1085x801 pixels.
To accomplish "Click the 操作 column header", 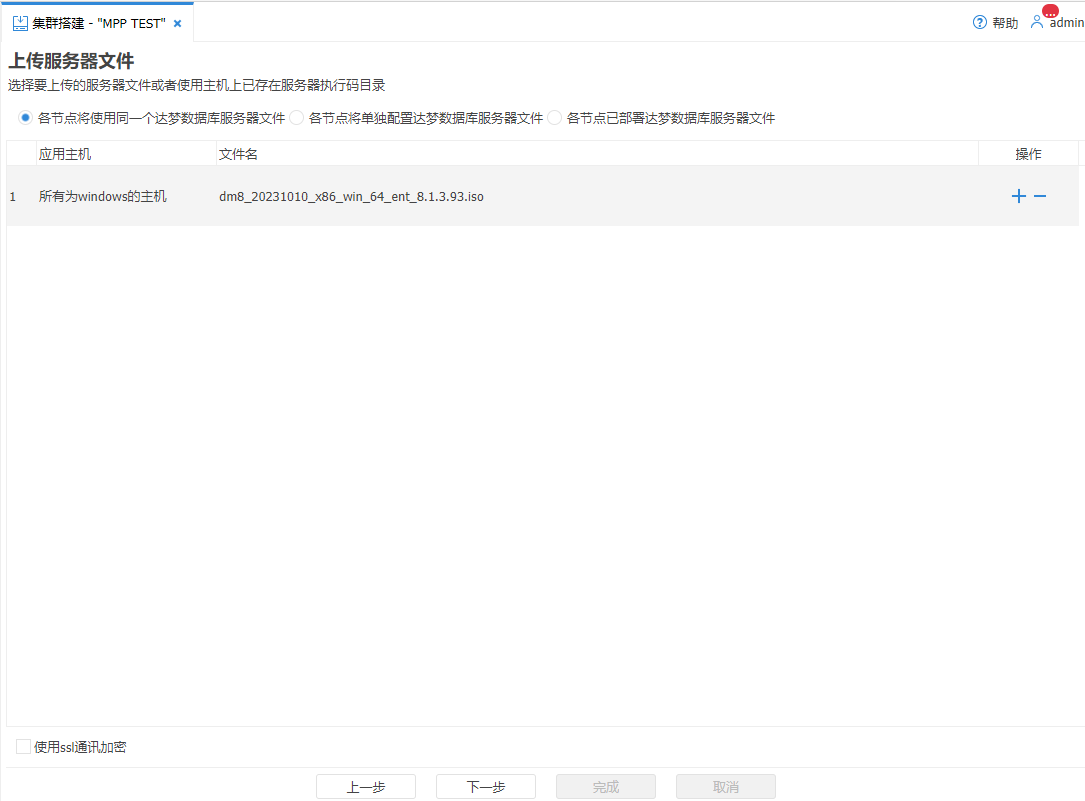I will click(1029, 153).
